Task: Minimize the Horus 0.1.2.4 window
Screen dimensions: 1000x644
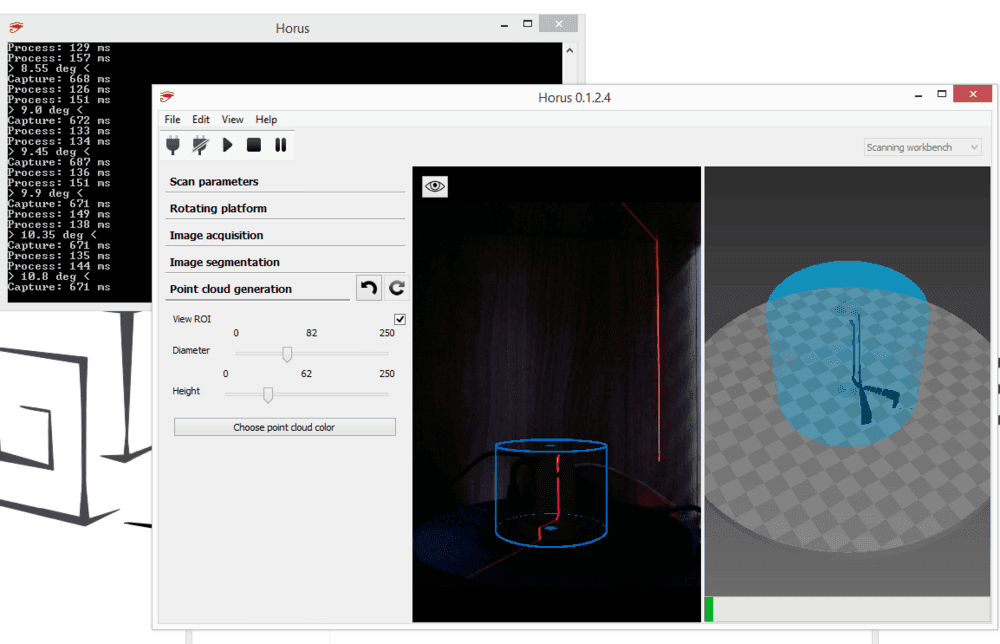Action: coord(918,94)
